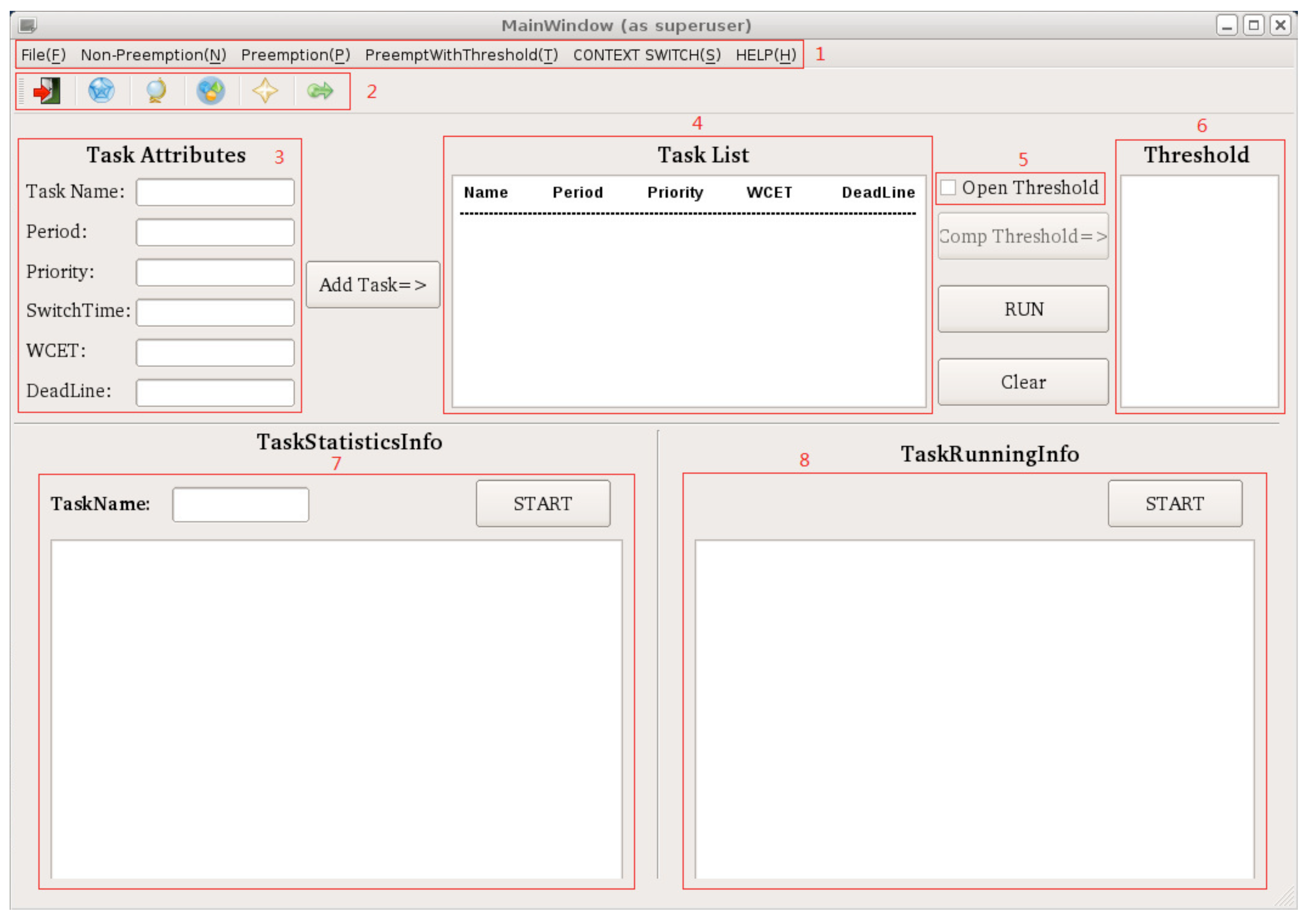1311x924 pixels.
Task: Click the green forward arrow icon
Action: [320, 91]
